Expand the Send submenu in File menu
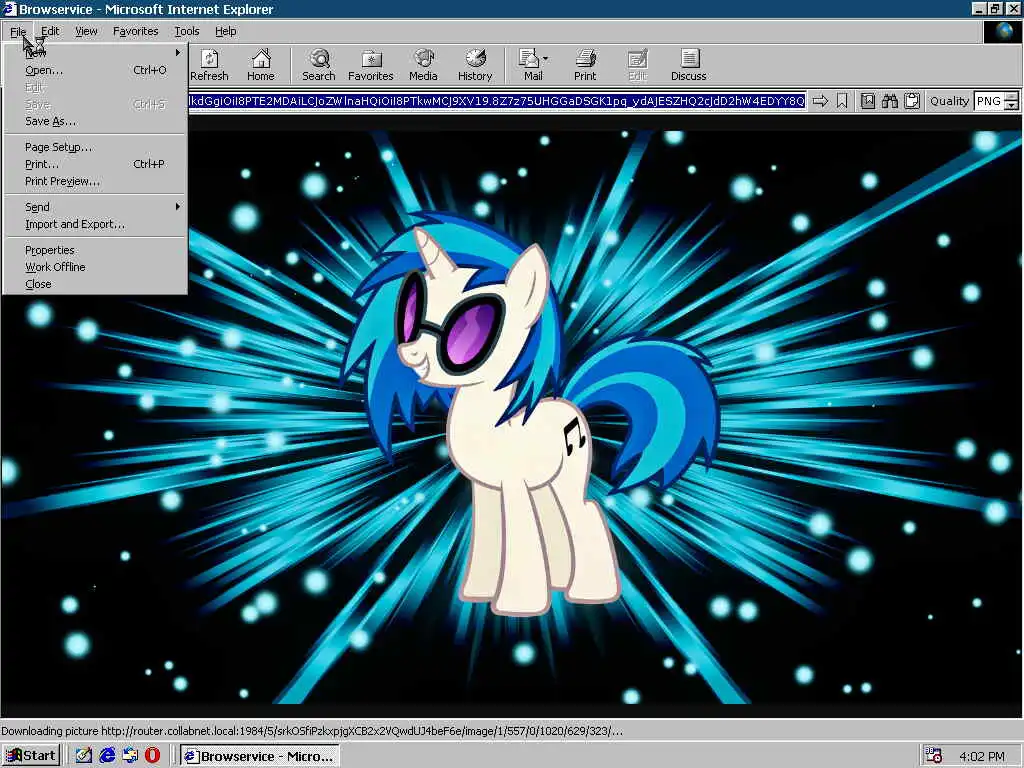The image size is (1024, 768). [x=95, y=207]
